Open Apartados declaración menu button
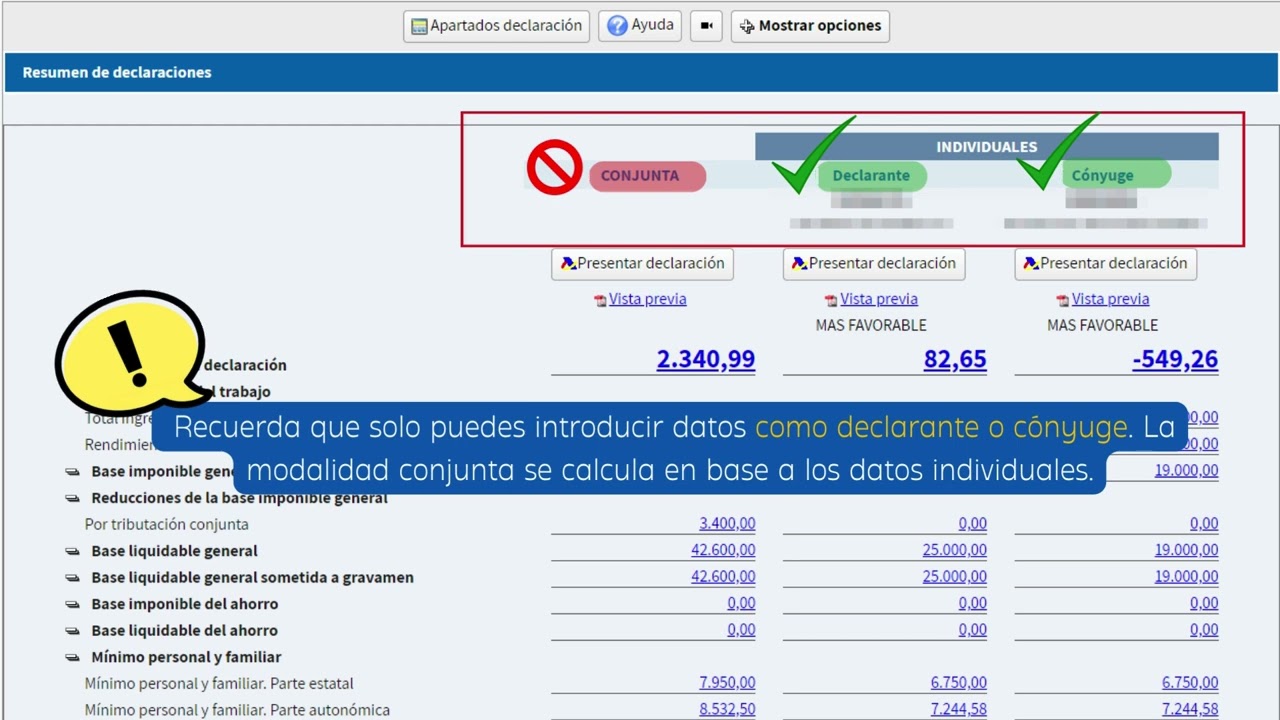Screen dimensions: 1280x720 point(496,26)
